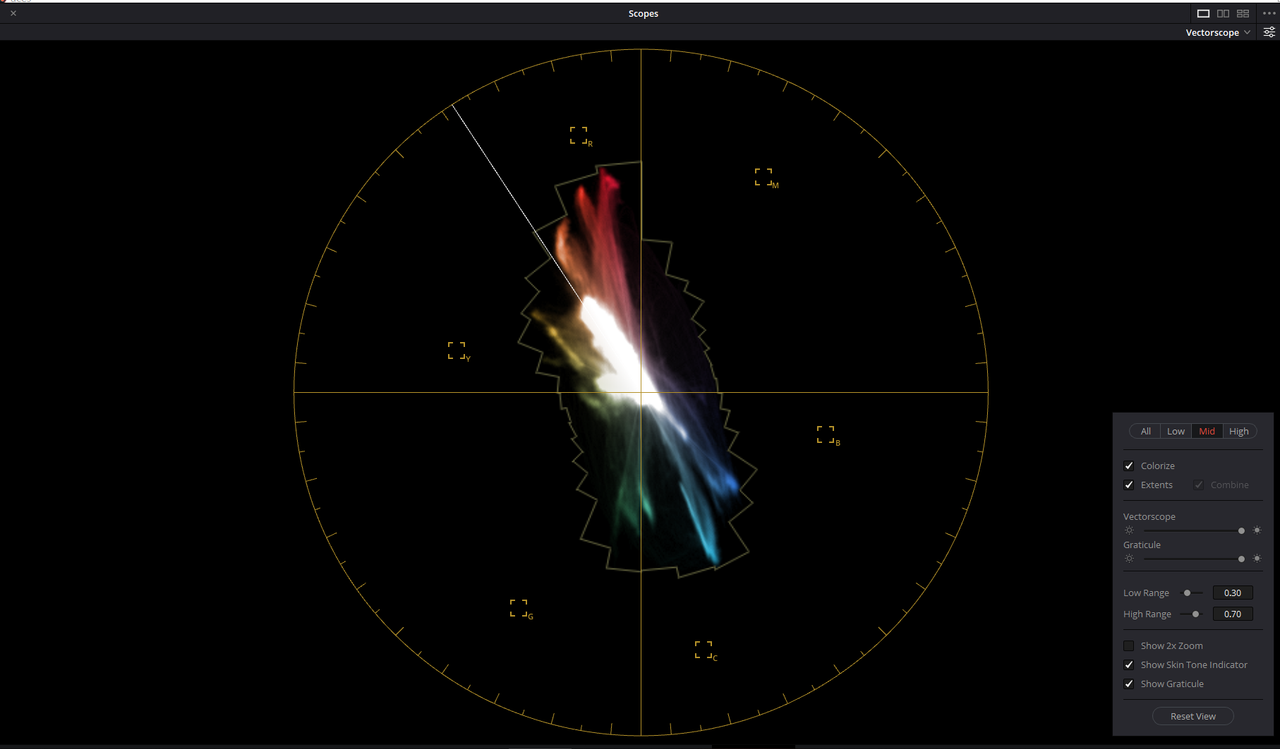Click the Low Range slider handle

(x=1187, y=593)
